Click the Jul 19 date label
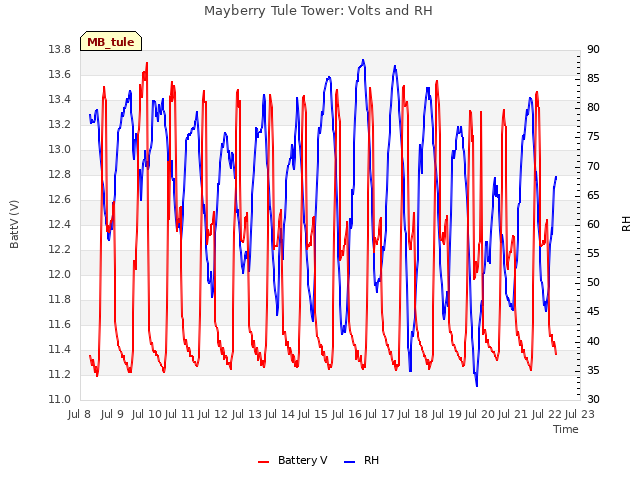Image resolution: width=640 pixels, height=480 pixels. coord(447,415)
